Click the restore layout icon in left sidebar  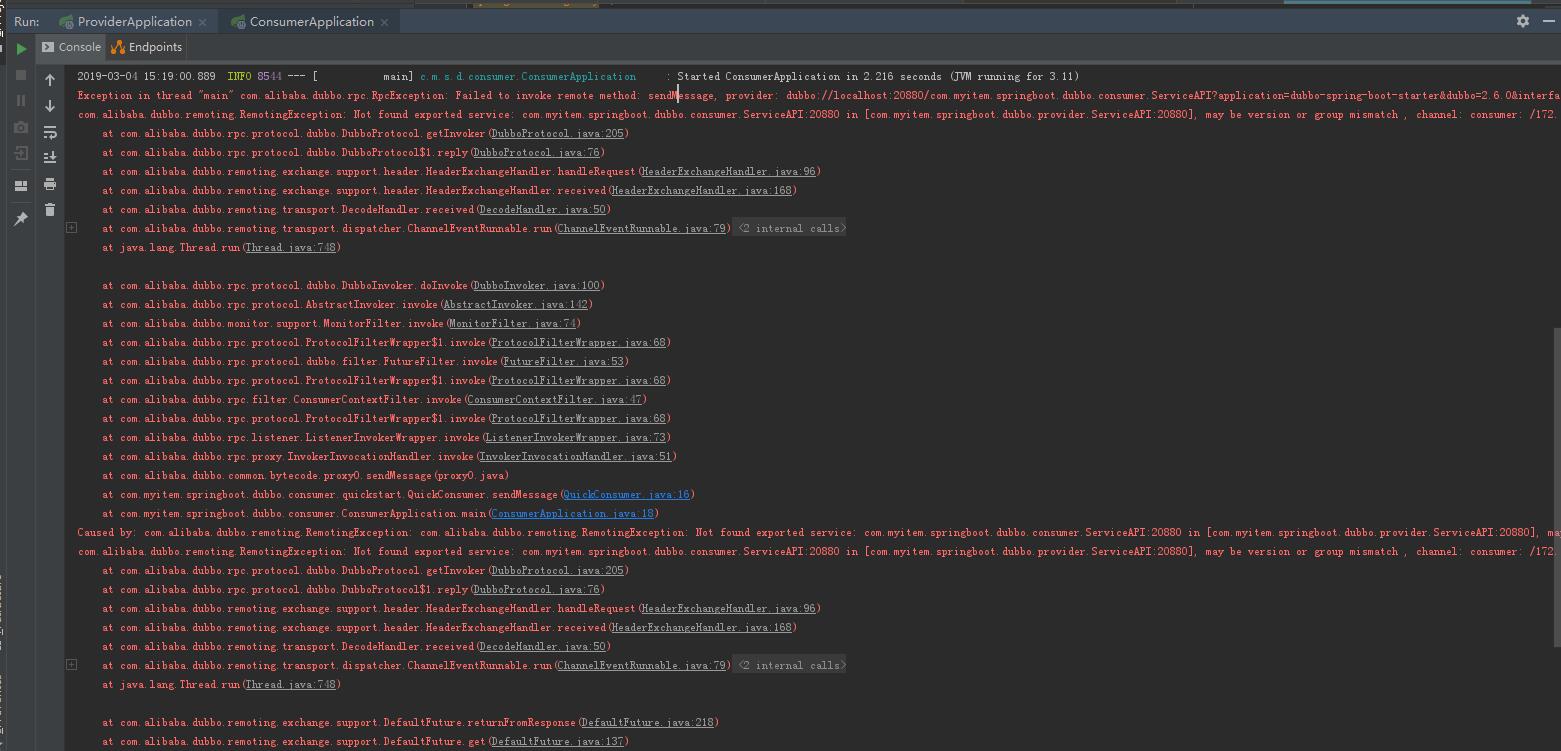coord(21,186)
